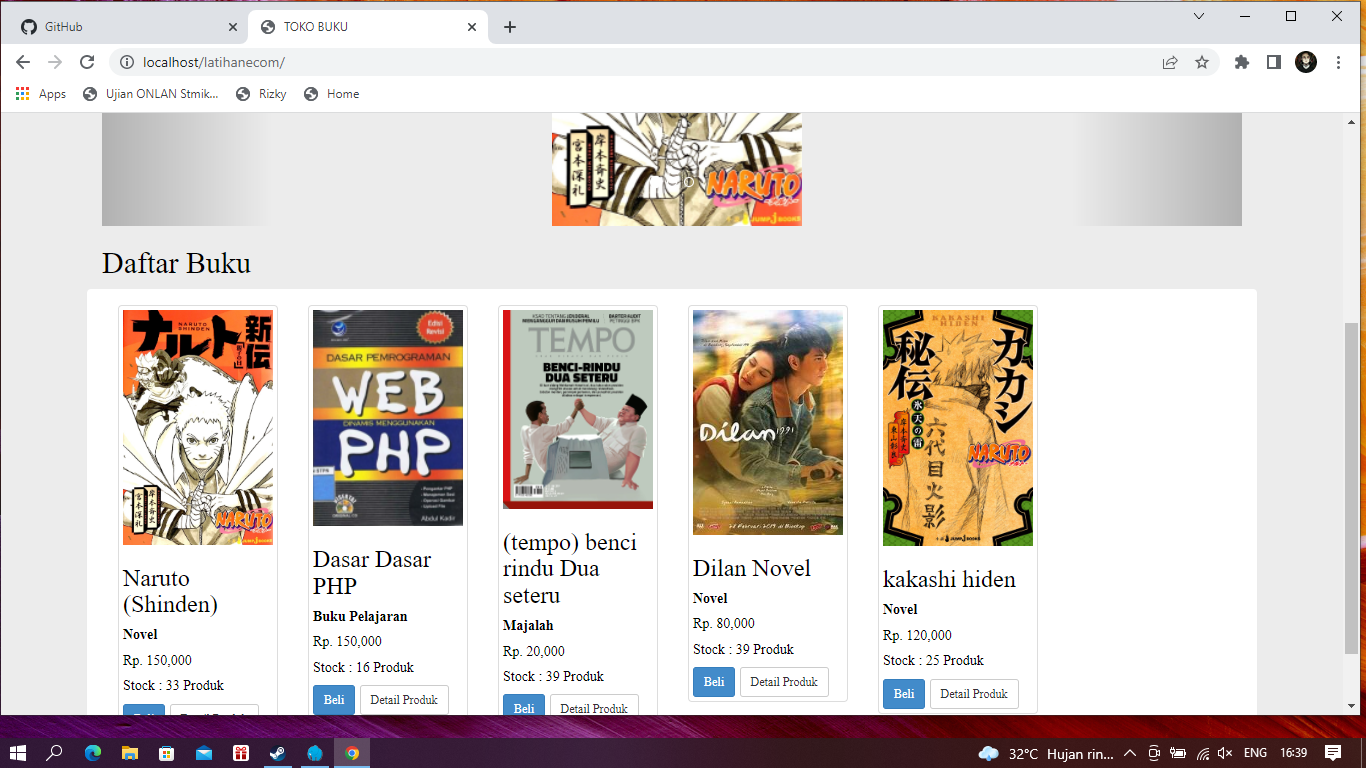The width and height of the screenshot is (1366, 768).
Task: Click the address bar URL field
Action: 640,62
